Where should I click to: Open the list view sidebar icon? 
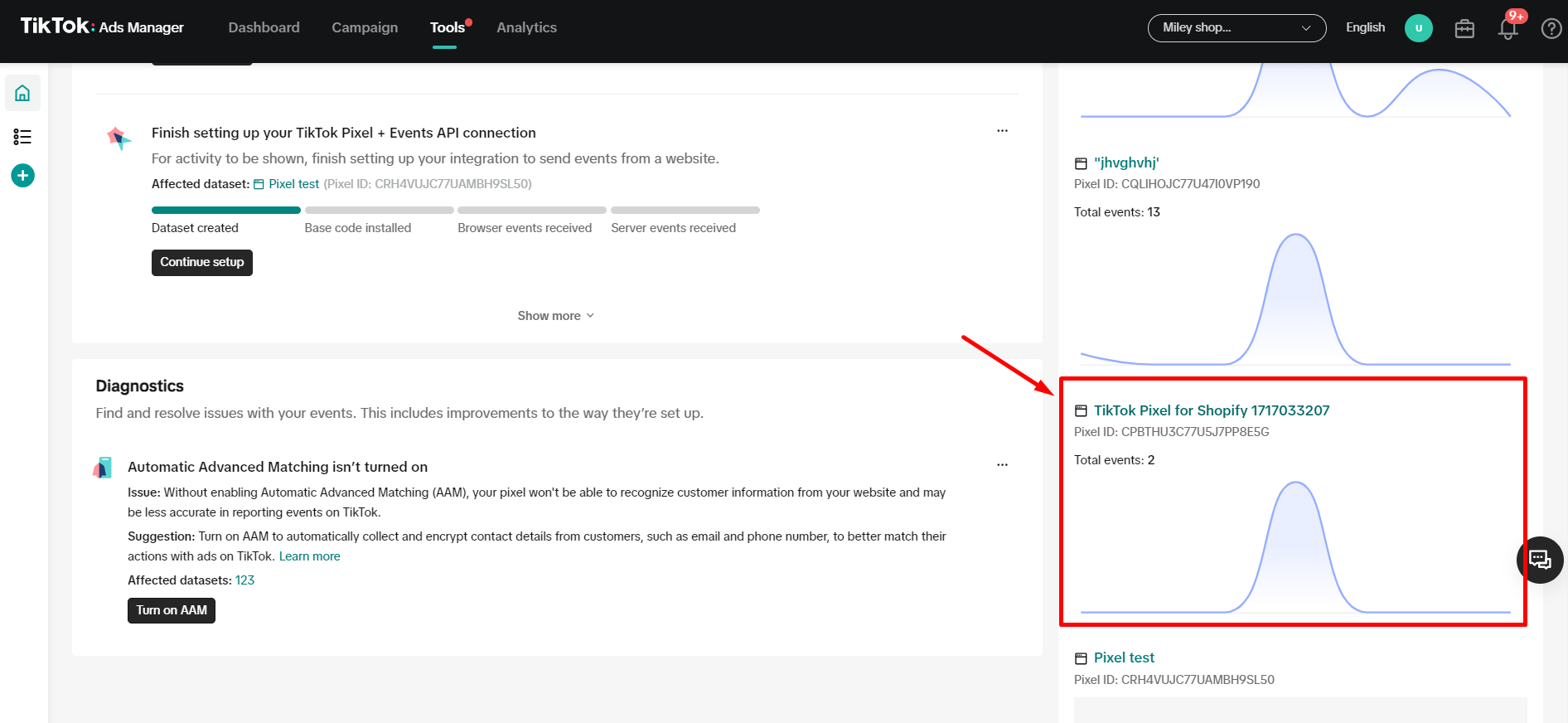coord(22,137)
